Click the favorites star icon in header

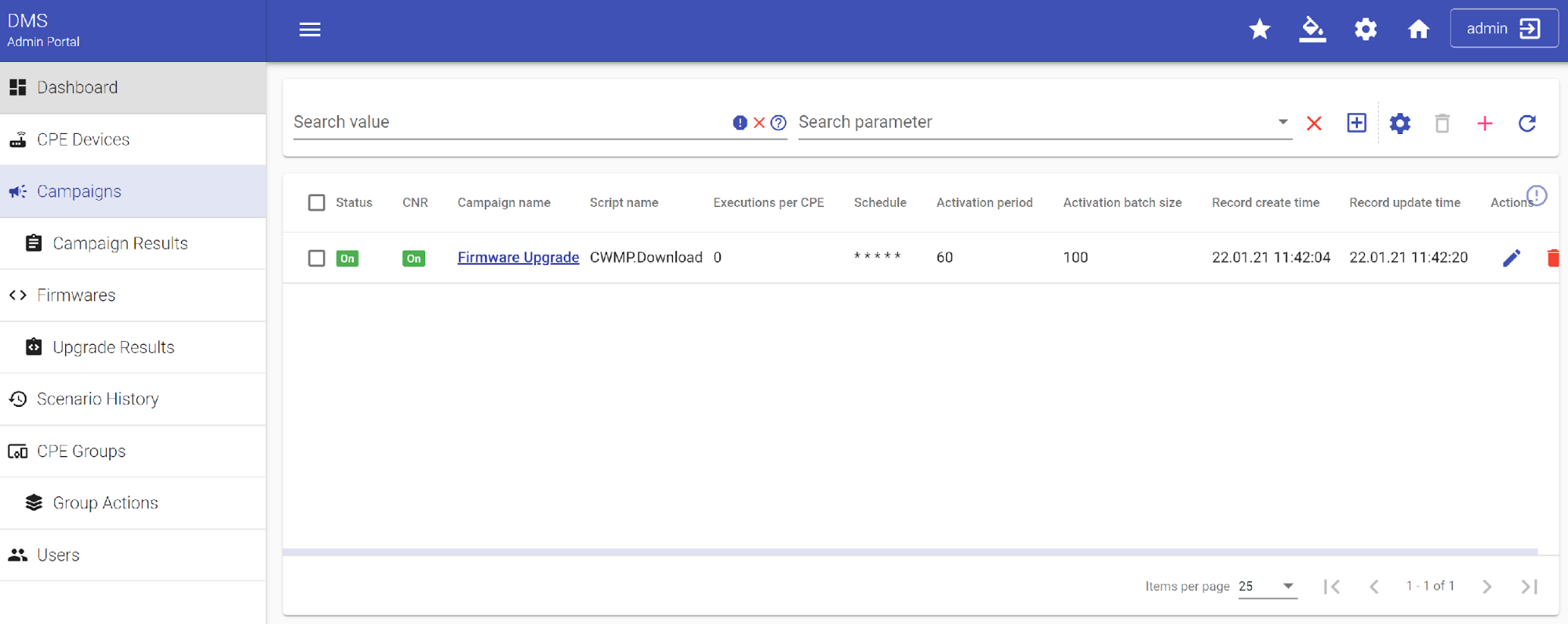pos(1259,30)
